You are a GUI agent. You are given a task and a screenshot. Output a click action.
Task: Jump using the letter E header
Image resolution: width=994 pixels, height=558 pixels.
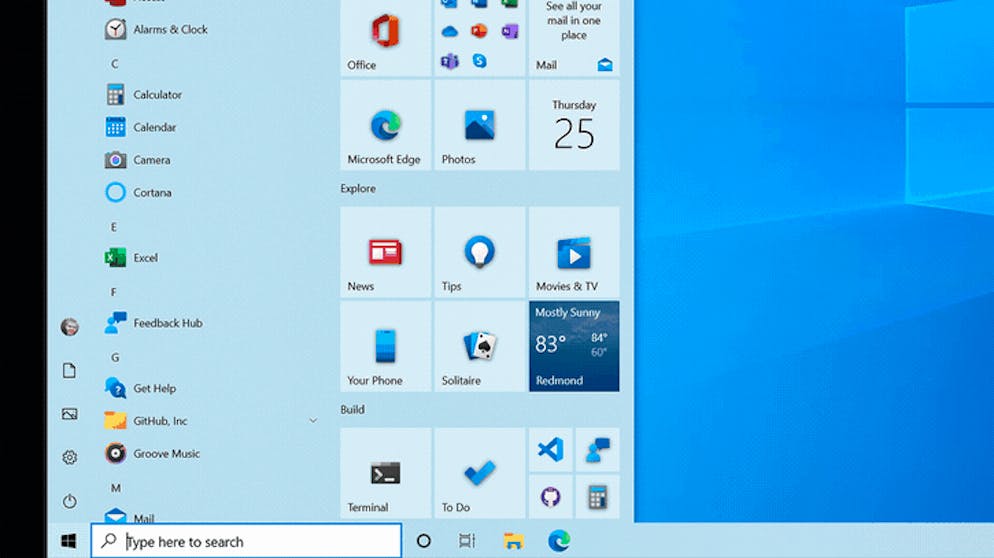click(x=114, y=227)
